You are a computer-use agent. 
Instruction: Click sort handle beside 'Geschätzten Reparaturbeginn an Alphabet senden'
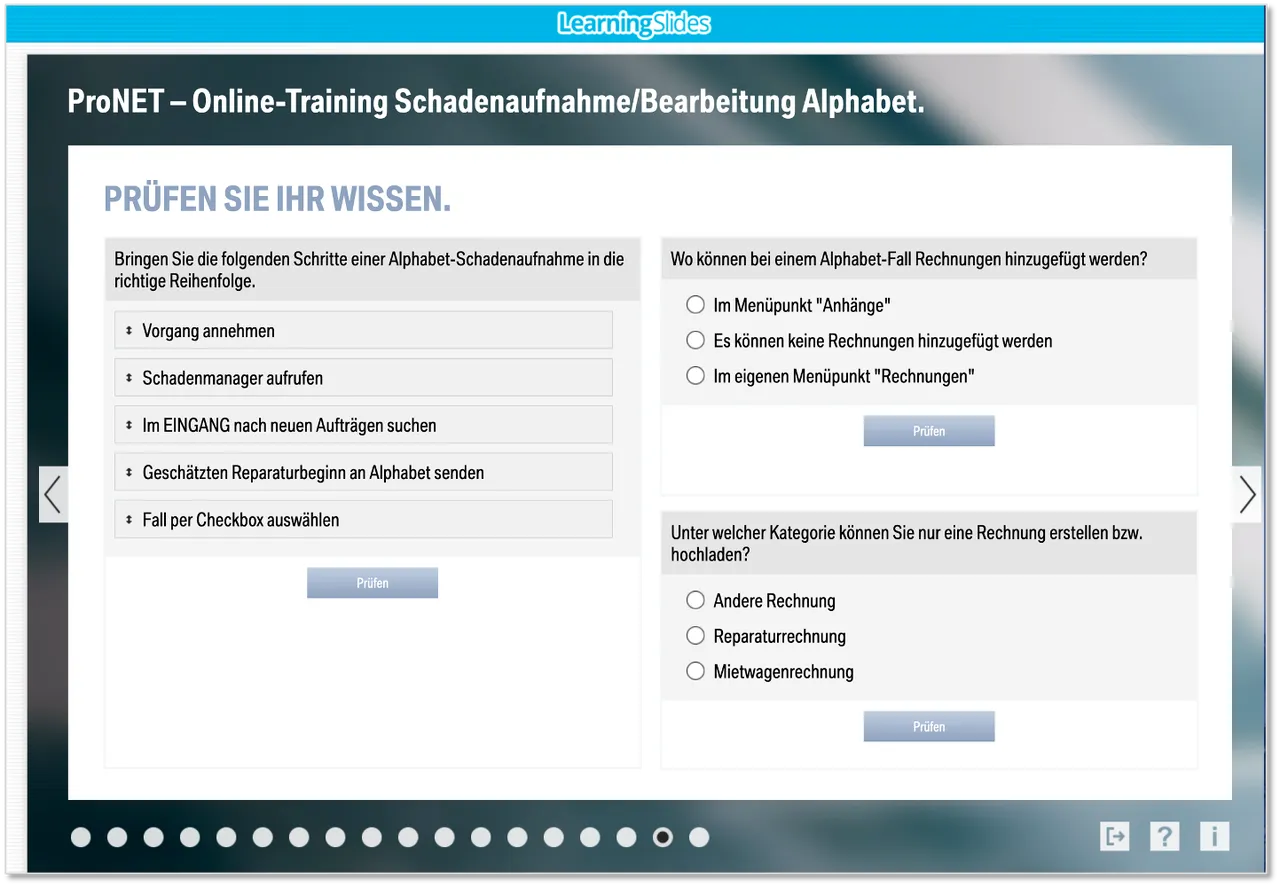pyautogui.click(x=129, y=472)
